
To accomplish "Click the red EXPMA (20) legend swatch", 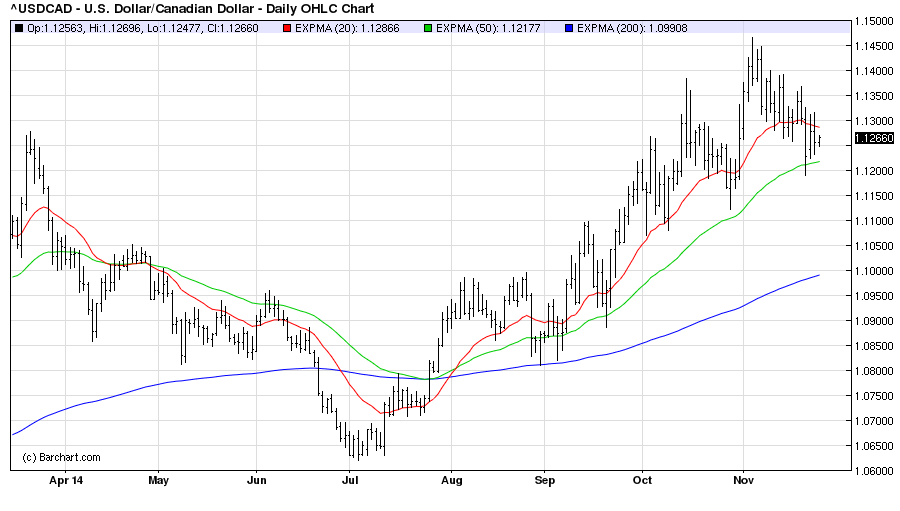I will [x=286, y=28].
